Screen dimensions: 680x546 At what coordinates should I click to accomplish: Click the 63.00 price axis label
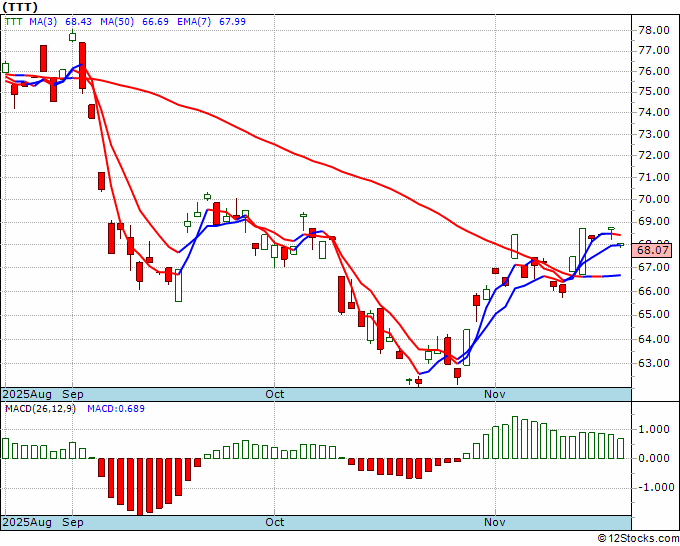(654, 363)
